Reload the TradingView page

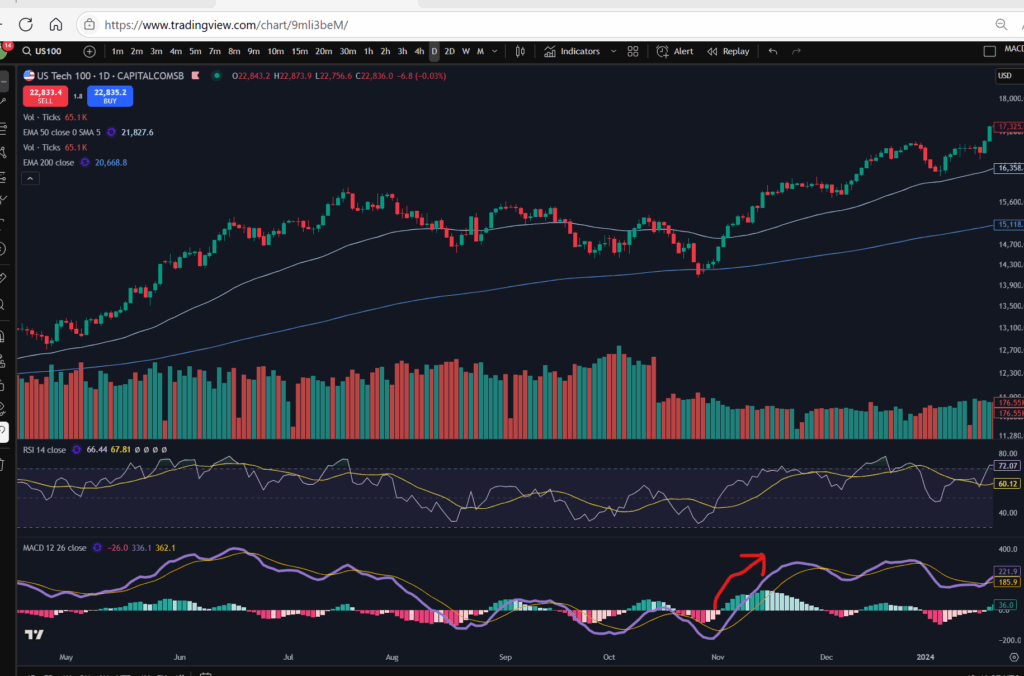coord(25,25)
